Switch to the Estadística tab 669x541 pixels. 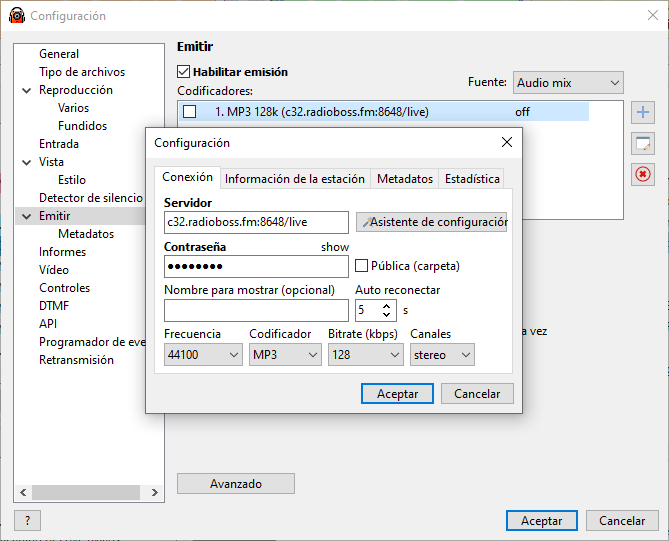472,179
